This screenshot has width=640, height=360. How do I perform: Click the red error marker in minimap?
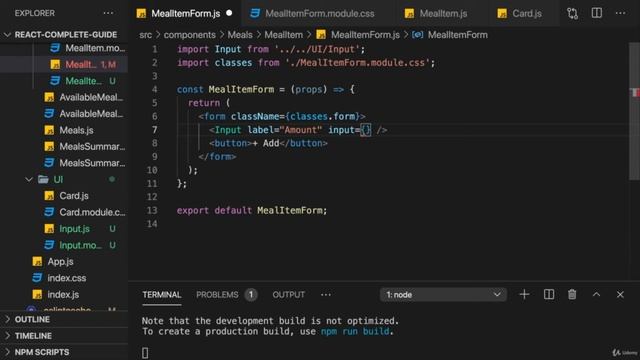tap(636, 93)
